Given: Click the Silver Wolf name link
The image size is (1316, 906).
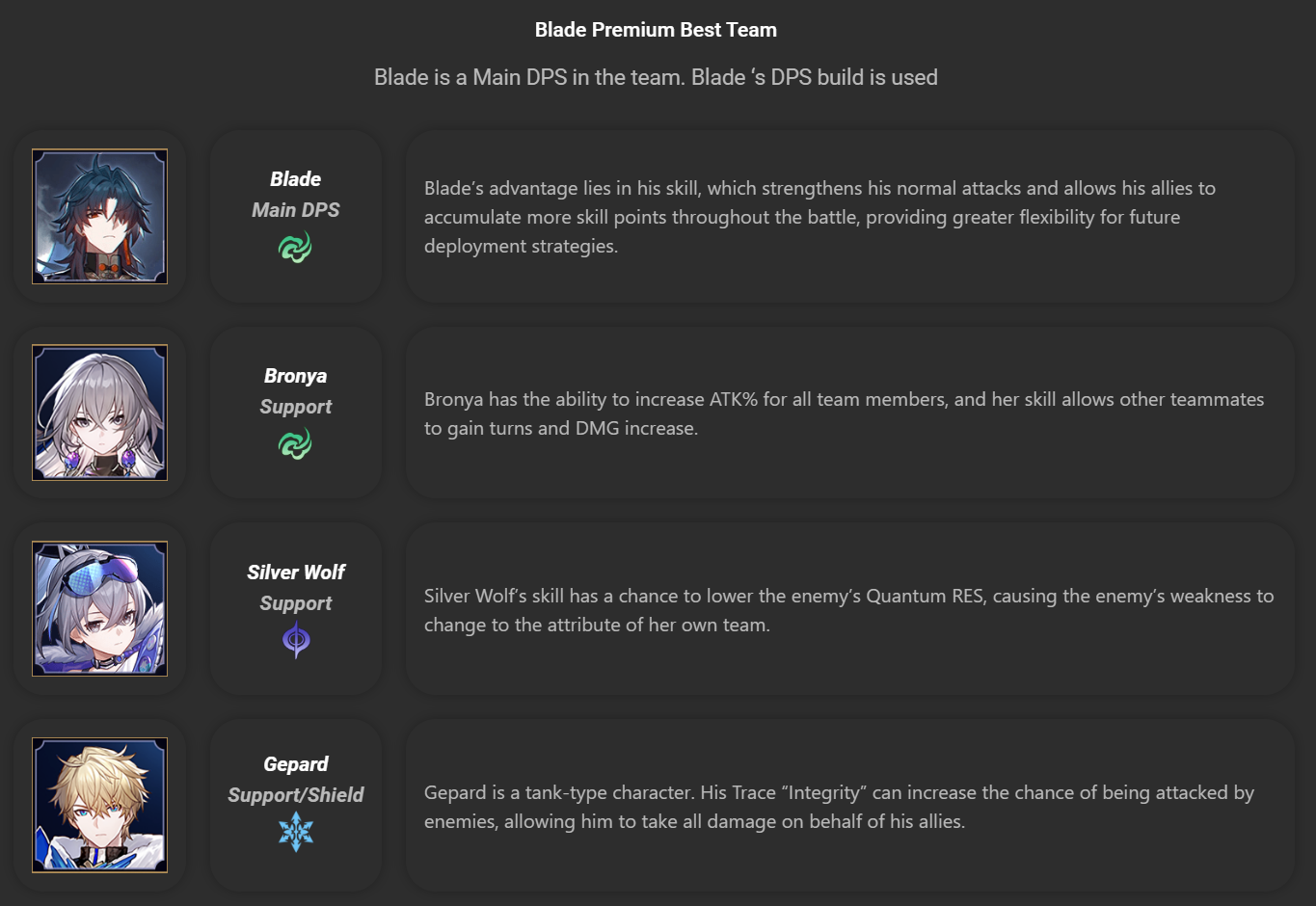Looking at the screenshot, I should pos(296,573).
